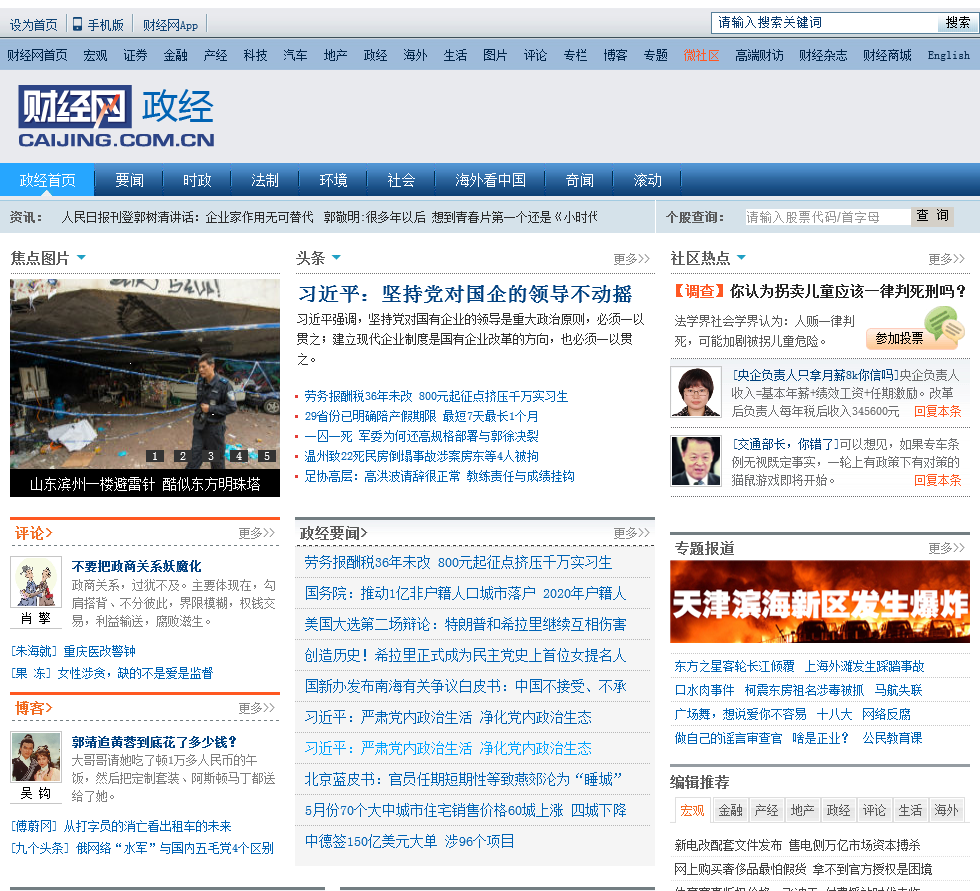980x891 pixels.
Task: Open the 海外看中国 navigation tab
Action: pyautogui.click(x=490, y=181)
